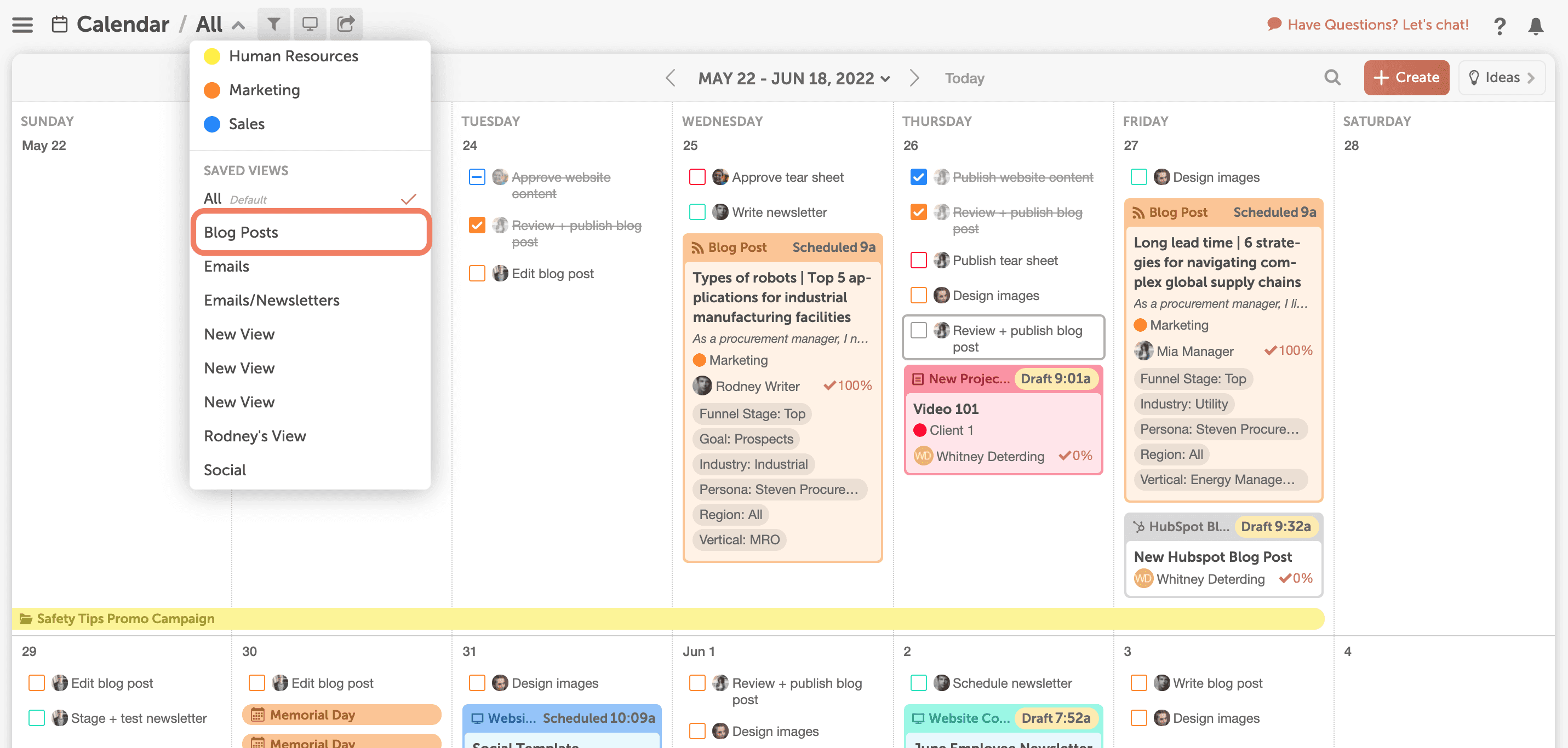Click Goal: Prospects tag
Screen dimensions: 1568x748
pyautogui.click(x=746, y=439)
